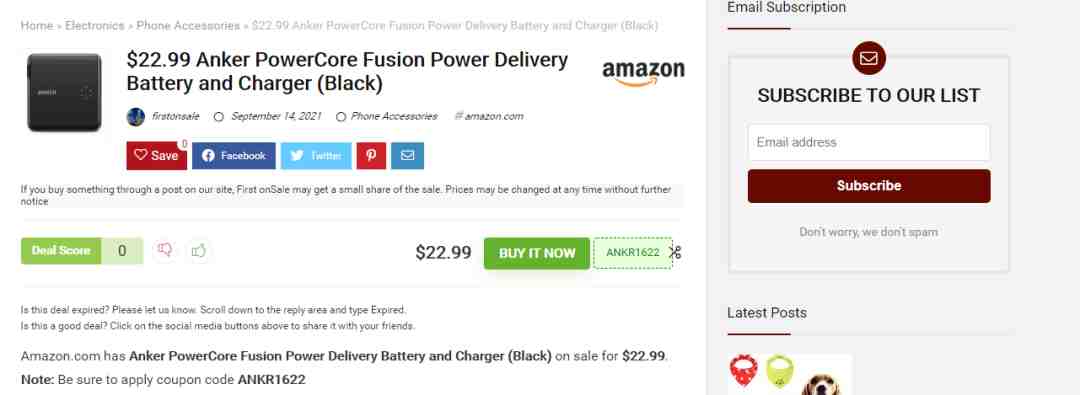Click the email share envelope icon
This screenshot has height=395, width=1080.
coord(407,156)
